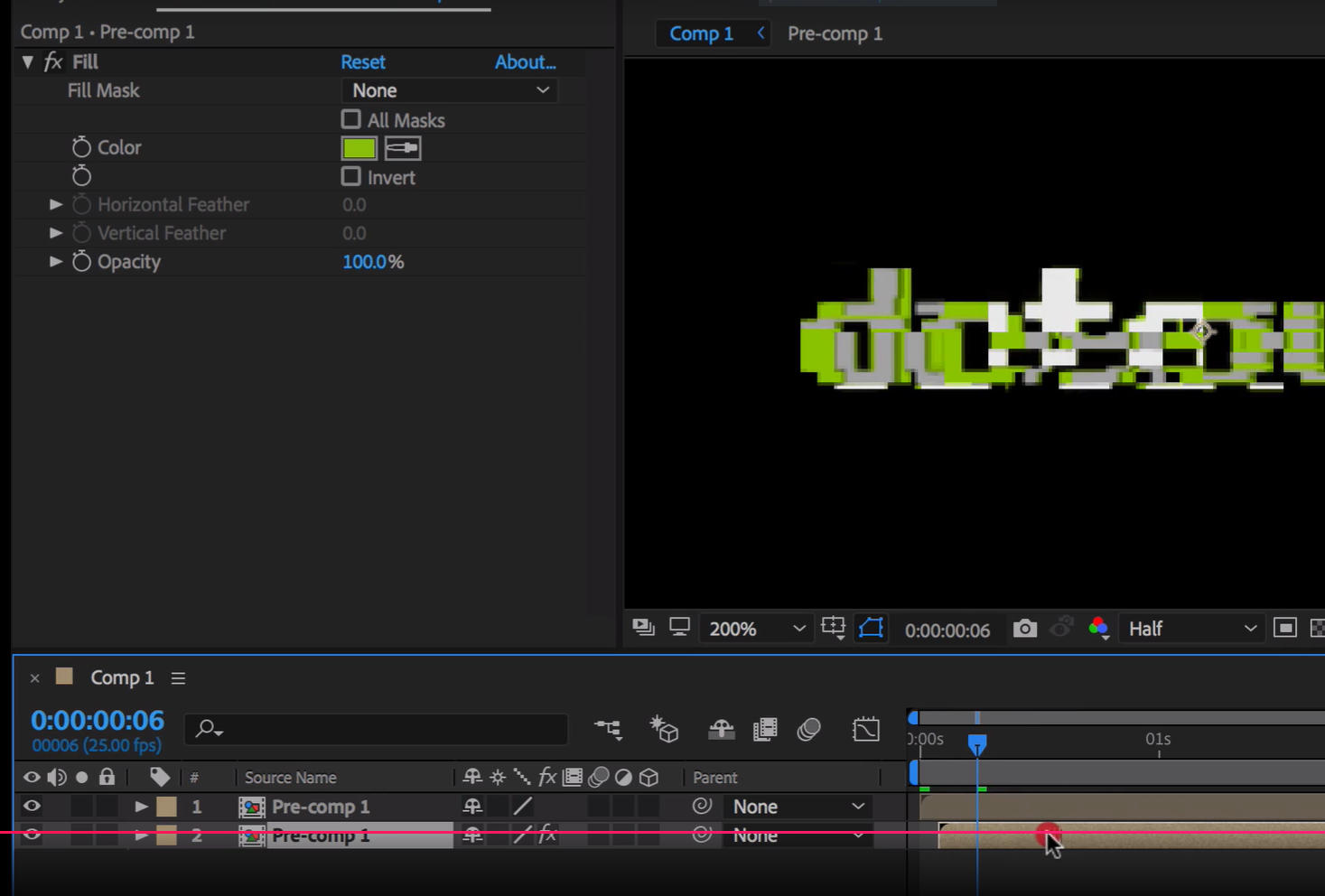Close the Comp 1 timeline tab
The image size is (1325, 896).
tap(34, 678)
